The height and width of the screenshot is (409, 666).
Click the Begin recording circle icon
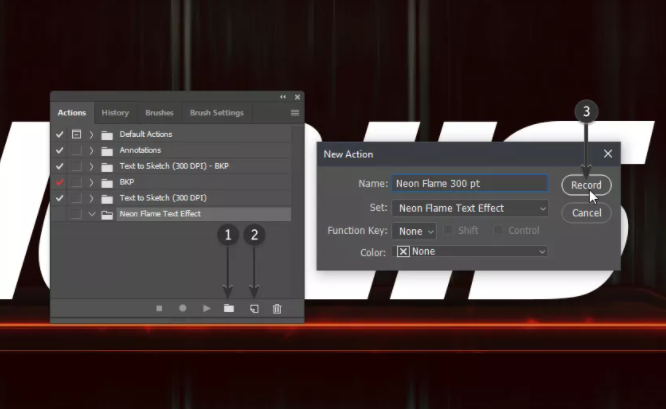click(183, 308)
